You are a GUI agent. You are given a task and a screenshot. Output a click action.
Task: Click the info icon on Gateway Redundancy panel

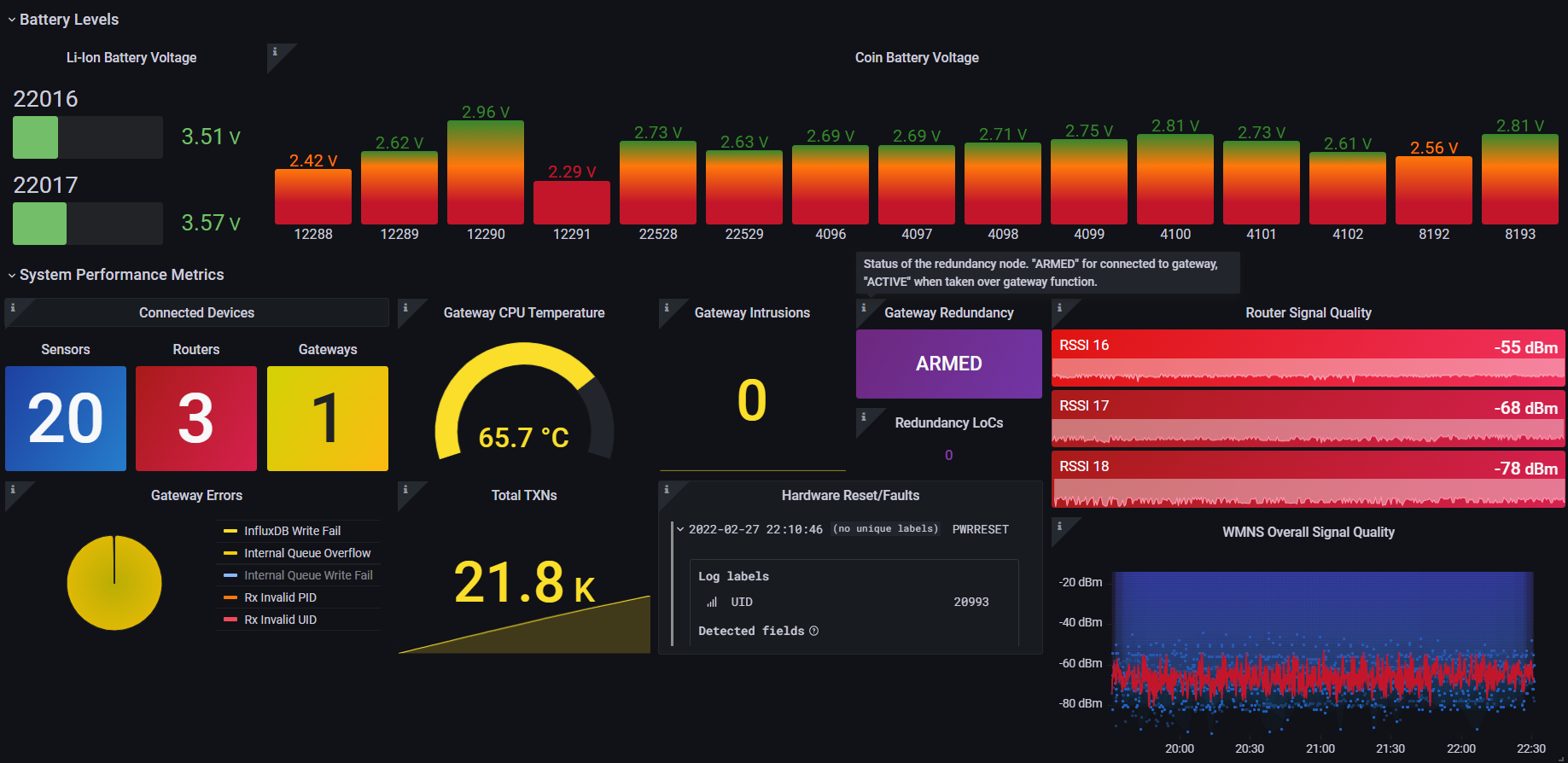coord(864,307)
